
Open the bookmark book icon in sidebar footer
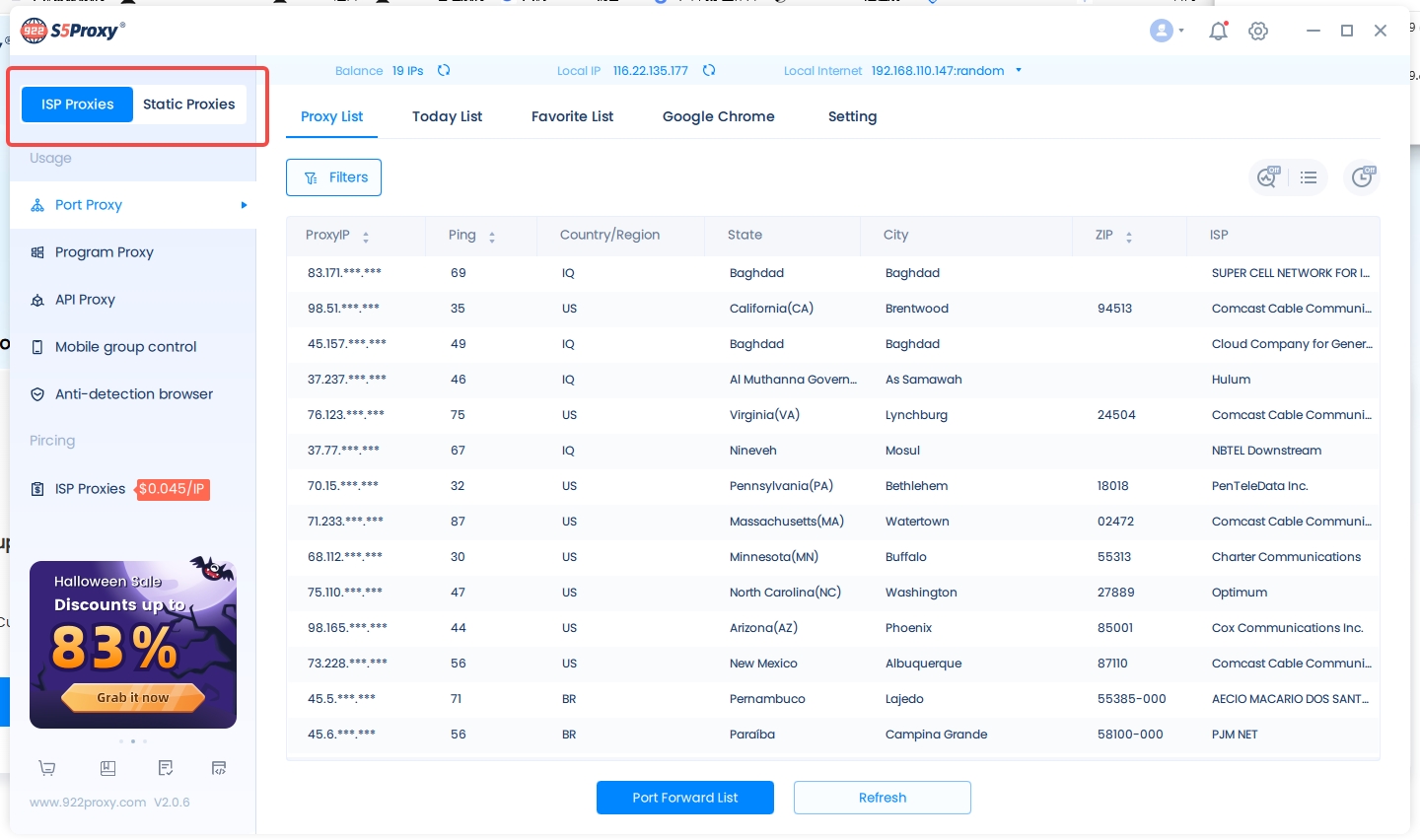[108, 768]
